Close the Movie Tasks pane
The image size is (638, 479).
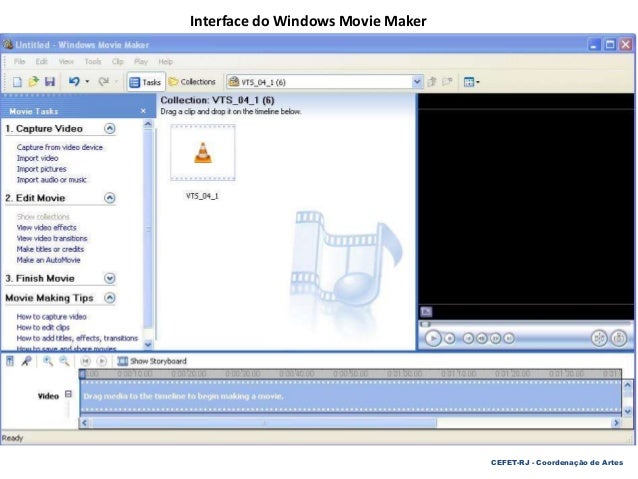tap(143, 111)
